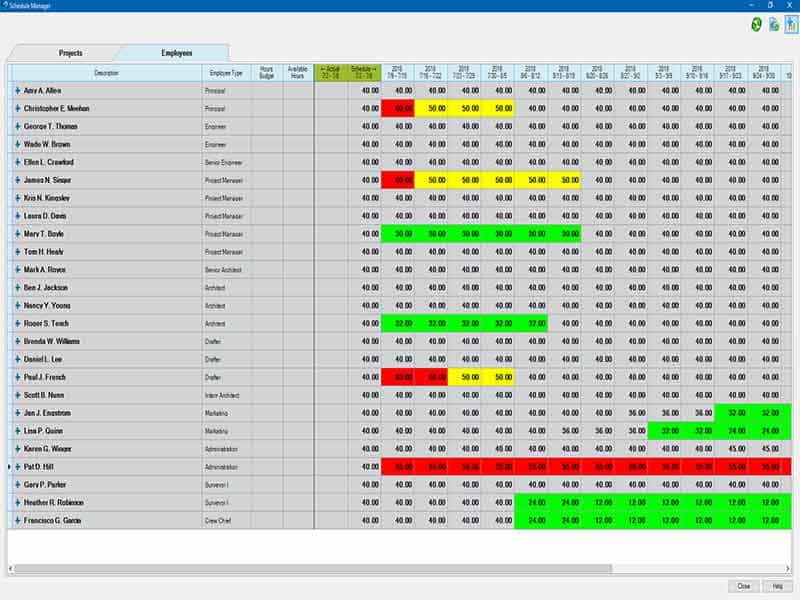
Task: Expand the Nancy Y. Young row
Action: [x=17, y=306]
